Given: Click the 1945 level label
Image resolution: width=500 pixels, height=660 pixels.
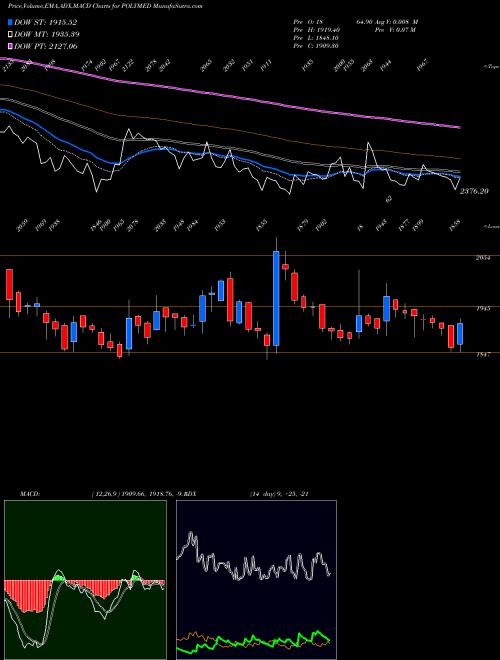Looking at the screenshot, I should click(x=483, y=309).
